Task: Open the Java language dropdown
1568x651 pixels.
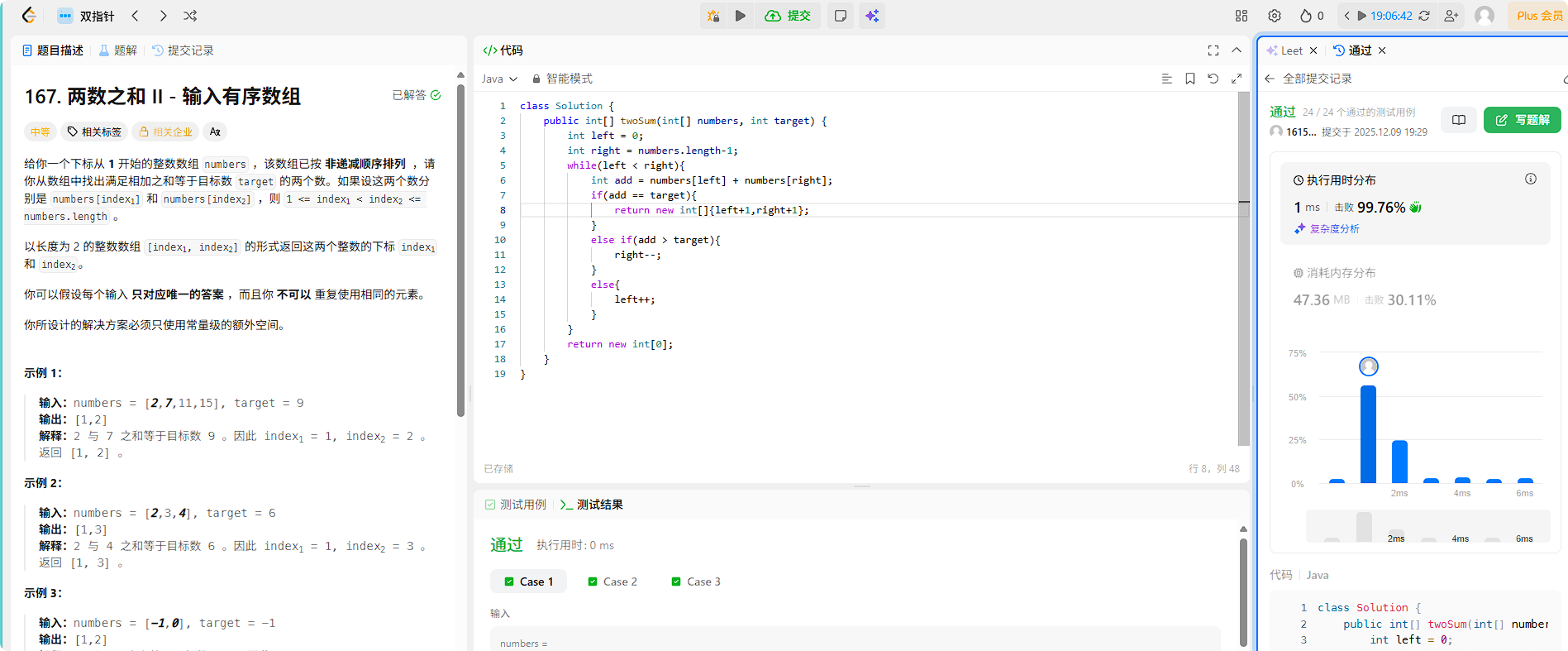Action: coord(499,79)
